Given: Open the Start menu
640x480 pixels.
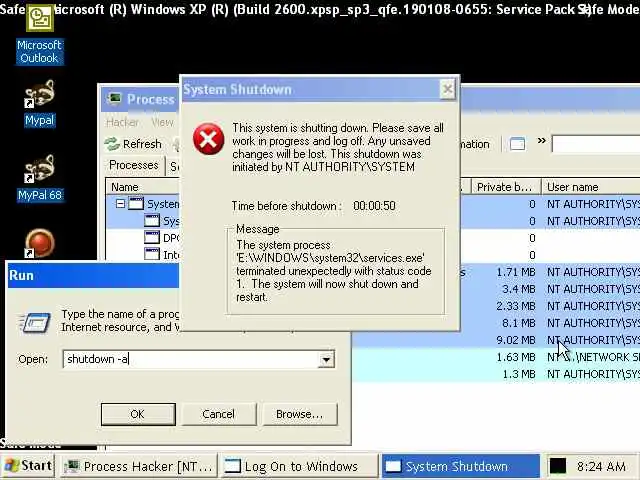Looking at the screenshot, I should (28, 466).
